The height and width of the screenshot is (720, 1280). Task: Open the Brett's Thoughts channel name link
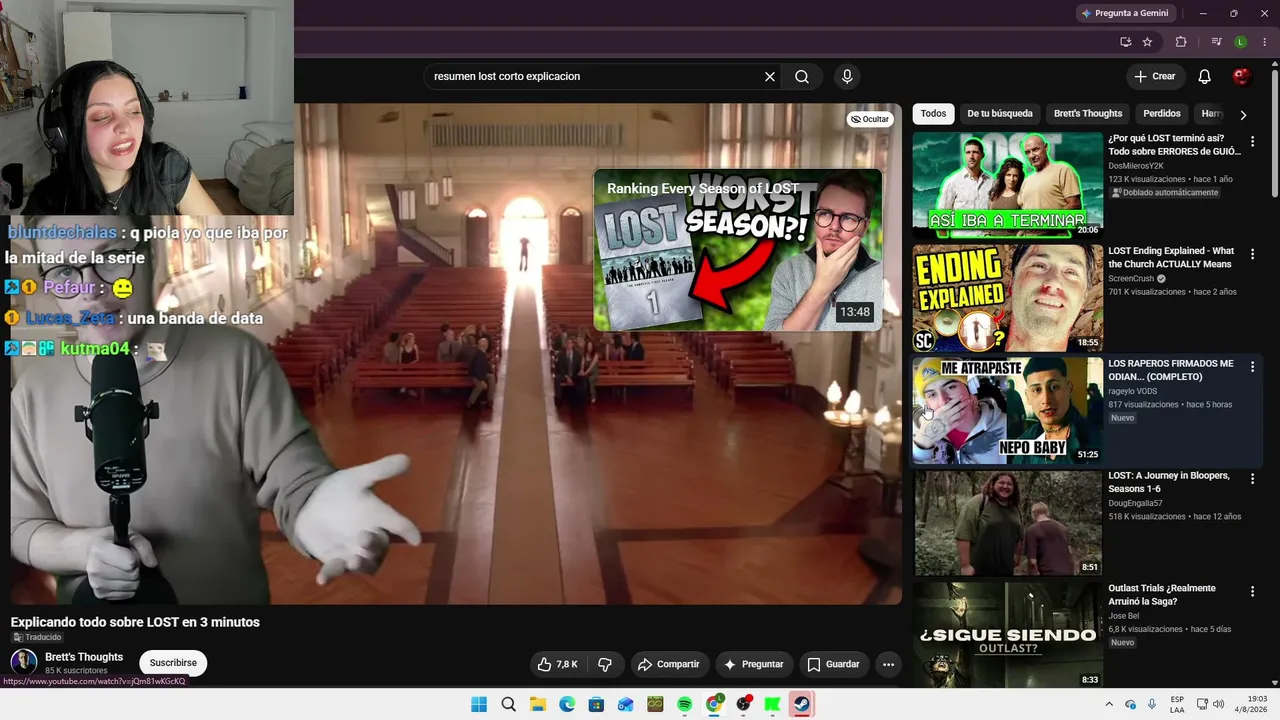tap(84, 657)
